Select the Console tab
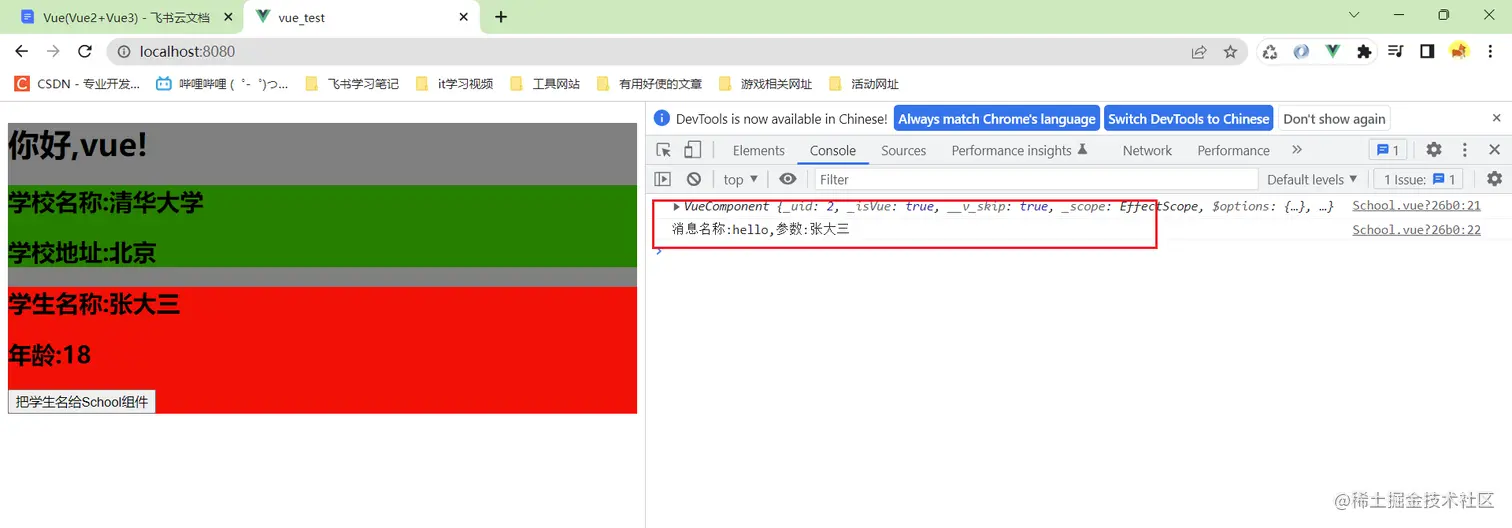The width and height of the screenshot is (1512, 528). [833, 150]
